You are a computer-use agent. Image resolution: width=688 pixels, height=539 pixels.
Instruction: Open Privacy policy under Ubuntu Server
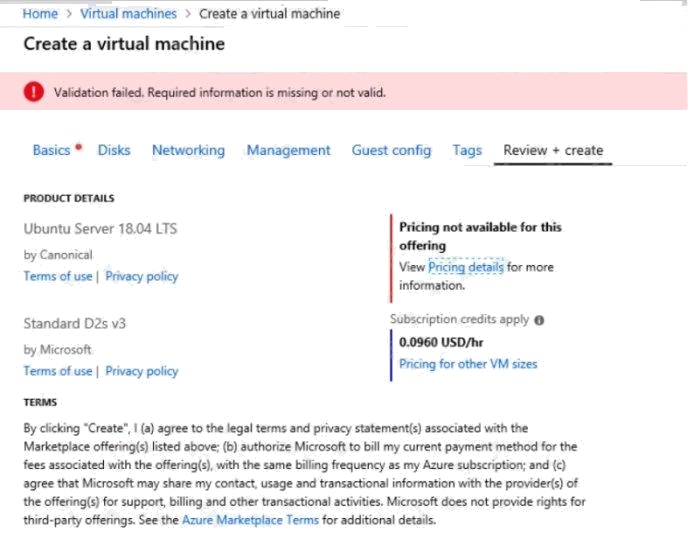142,276
